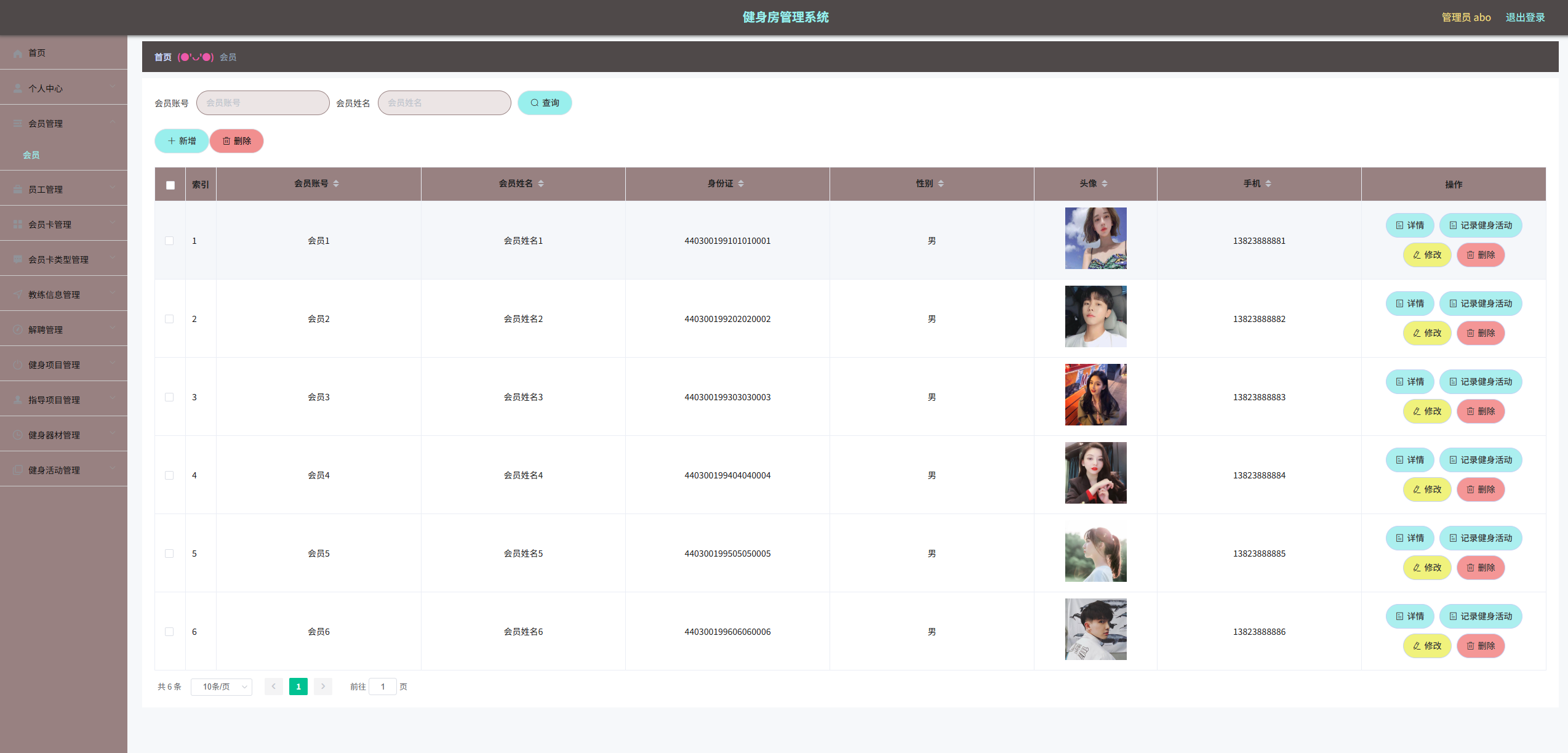Open the 首页 breadcrumb link
Screen dimensions: 1568x753
coord(163,57)
